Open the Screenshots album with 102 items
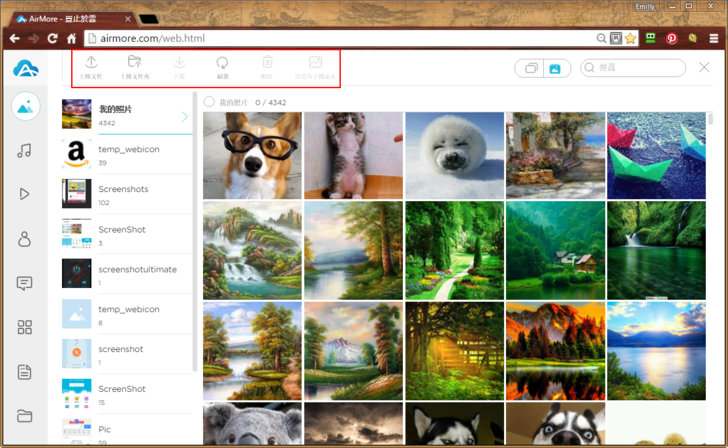Viewport: 728px width, 448px height. [127, 195]
